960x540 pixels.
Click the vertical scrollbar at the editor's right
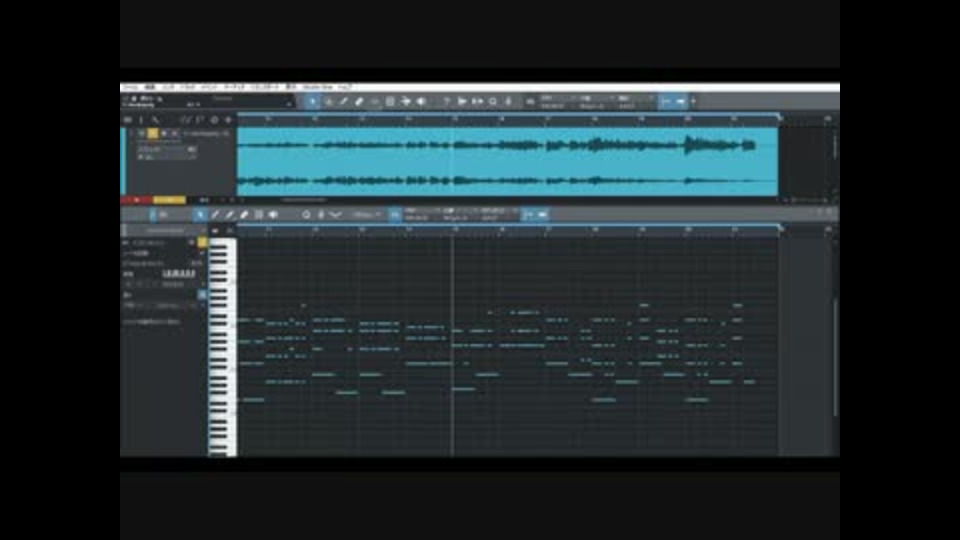click(835, 358)
